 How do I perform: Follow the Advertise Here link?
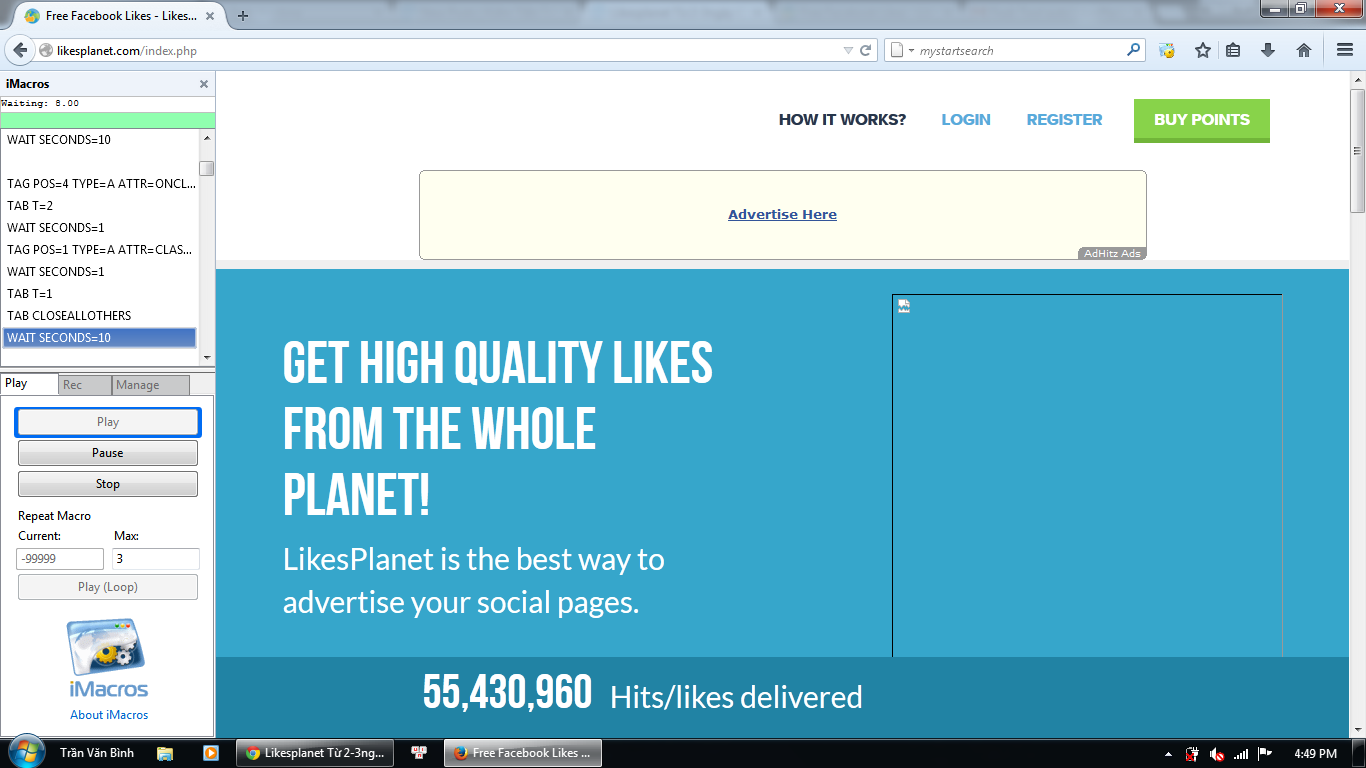coord(782,214)
